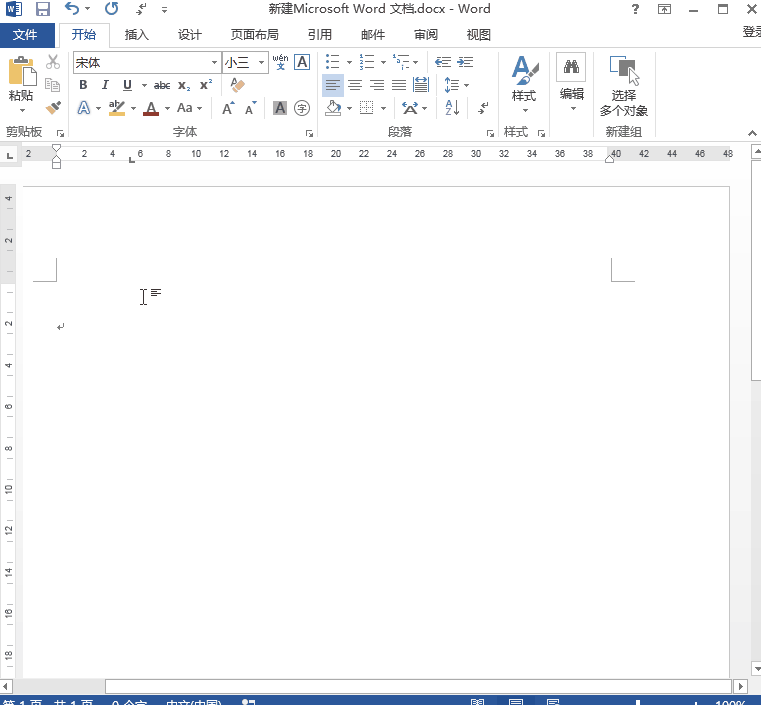Click the Save icon in quick access toolbar
761x705 pixels.
[x=43, y=9]
